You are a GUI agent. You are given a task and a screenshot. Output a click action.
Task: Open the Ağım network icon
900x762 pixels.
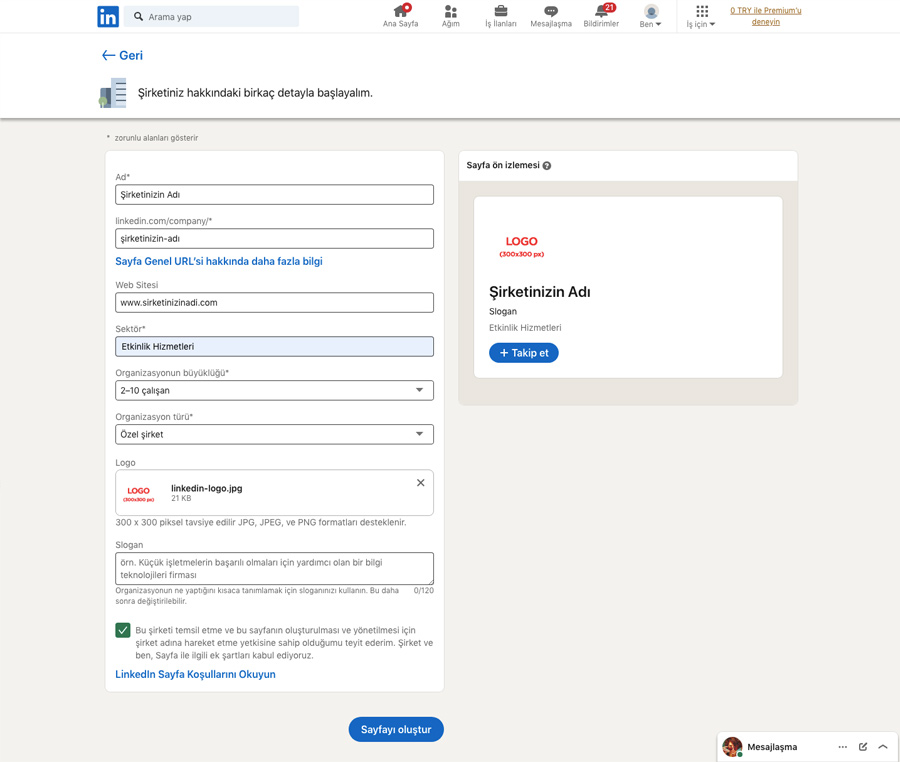[x=450, y=16]
